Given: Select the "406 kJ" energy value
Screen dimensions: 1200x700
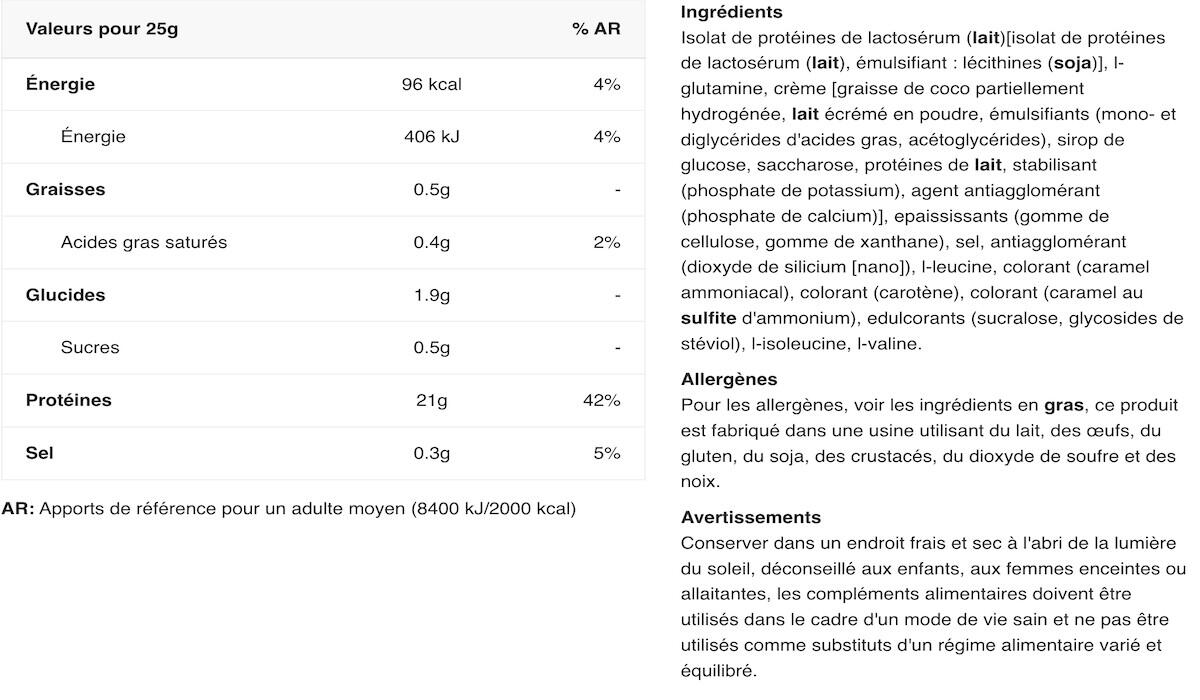Looking at the screenshot, I should point(431,137).
